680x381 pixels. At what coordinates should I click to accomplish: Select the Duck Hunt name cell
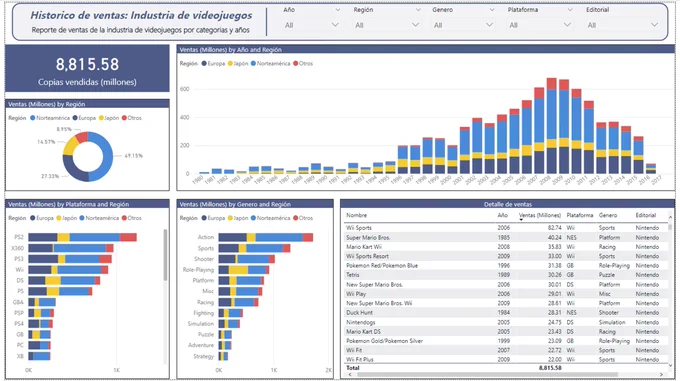[x=359, y=312]
